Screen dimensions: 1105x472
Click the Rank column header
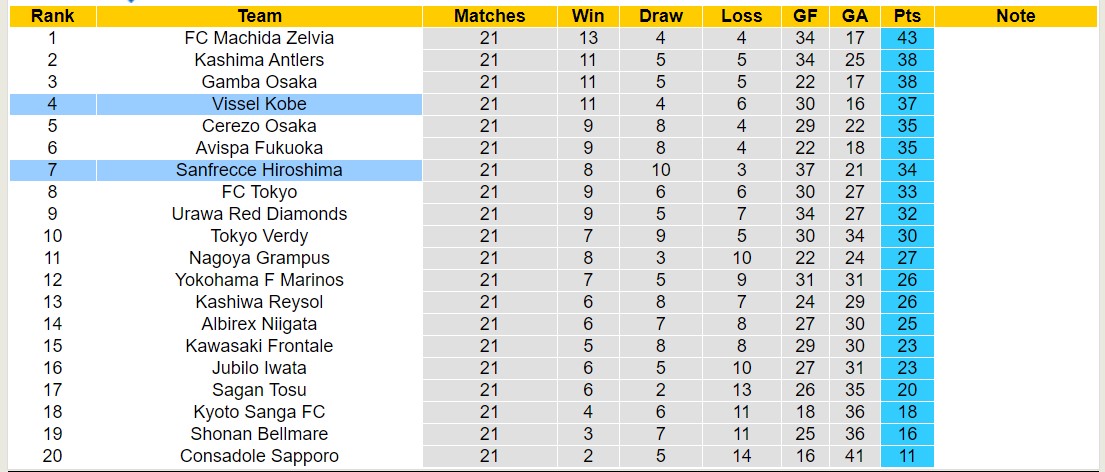52,16
